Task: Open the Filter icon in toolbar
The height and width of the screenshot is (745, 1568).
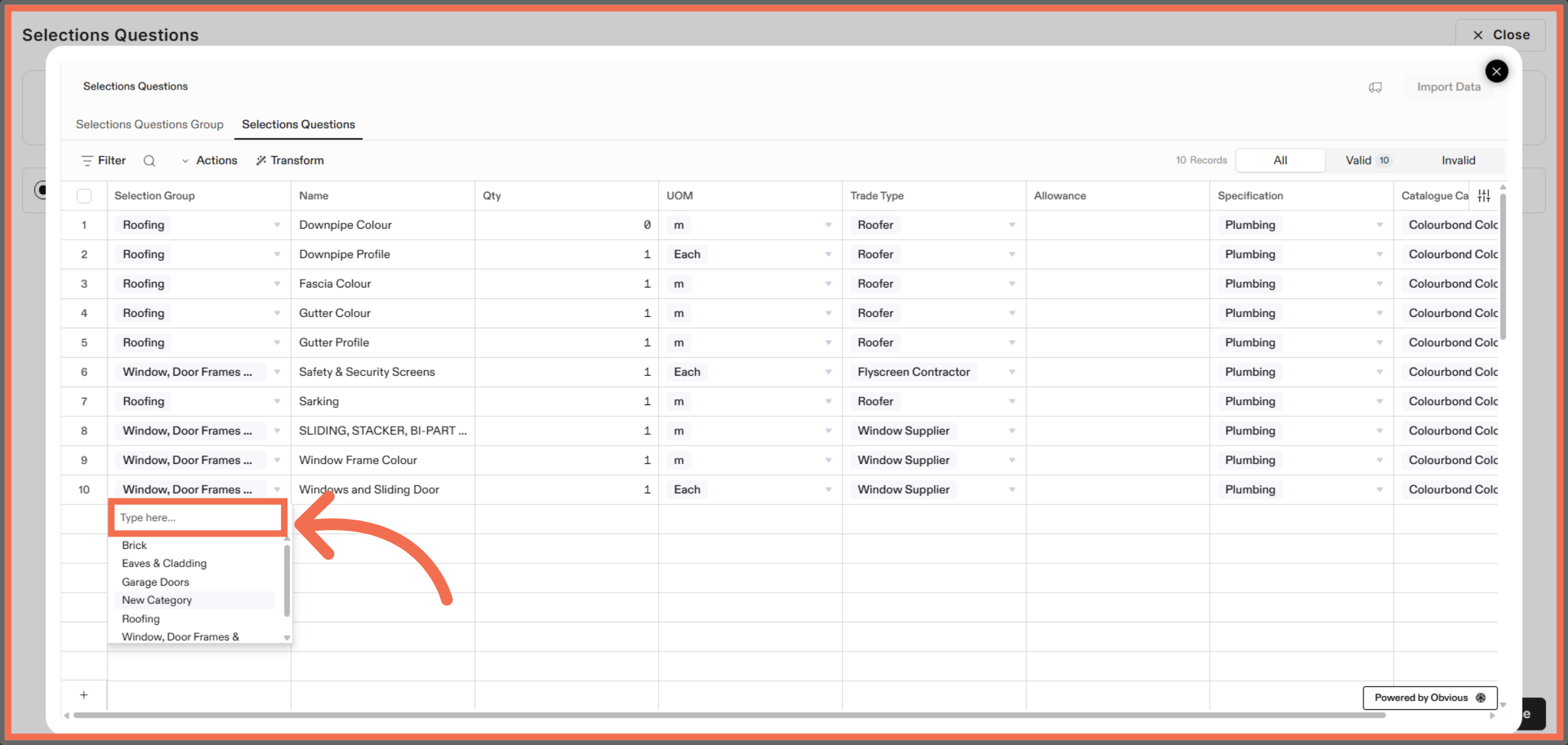Action: click(x=87, y=161)
